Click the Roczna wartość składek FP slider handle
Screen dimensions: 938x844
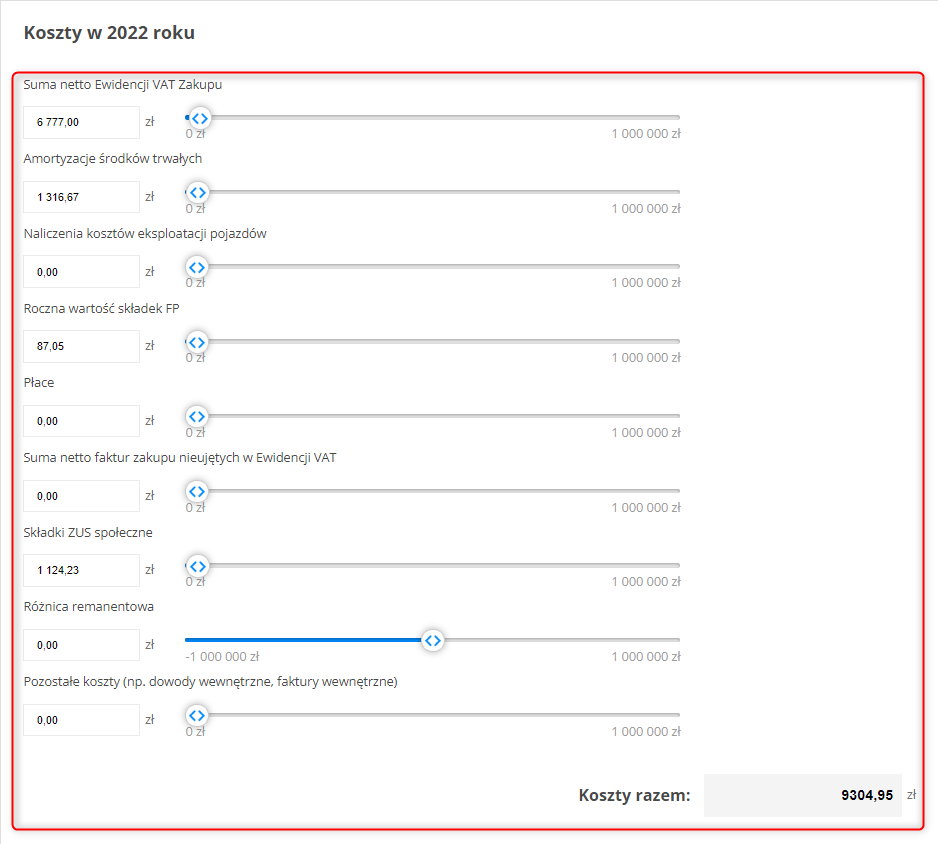coord(197,342)
